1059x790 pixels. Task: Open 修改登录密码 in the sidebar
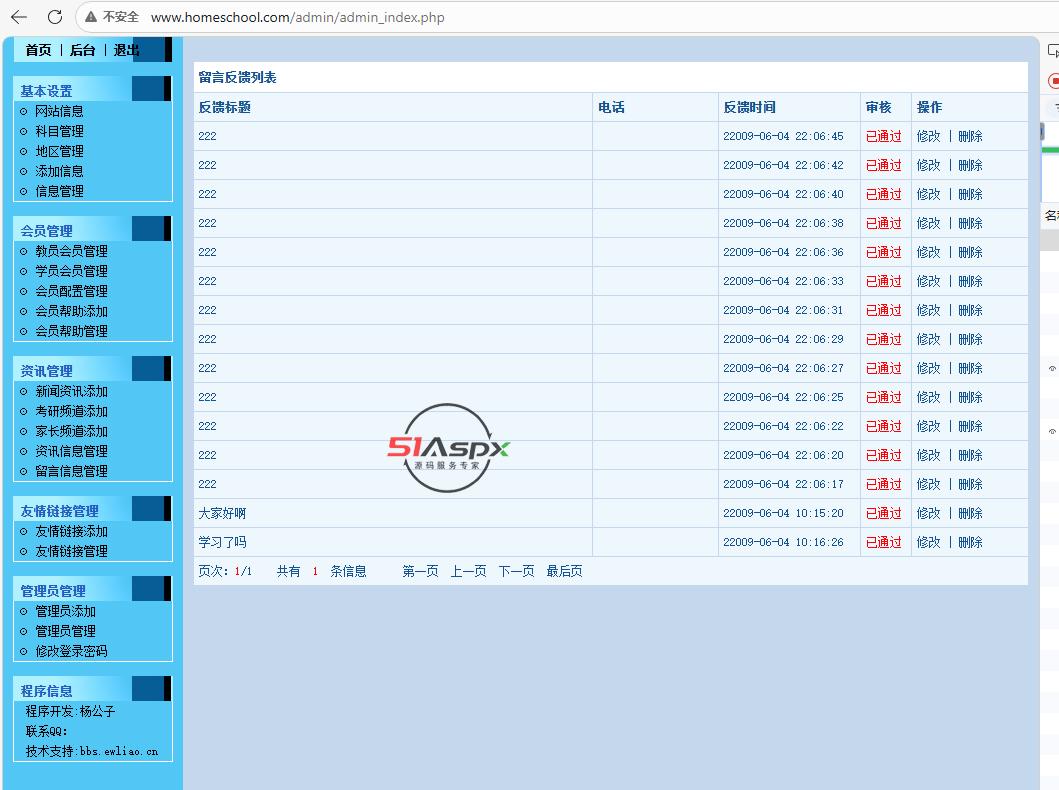click(x=72, y=651)
